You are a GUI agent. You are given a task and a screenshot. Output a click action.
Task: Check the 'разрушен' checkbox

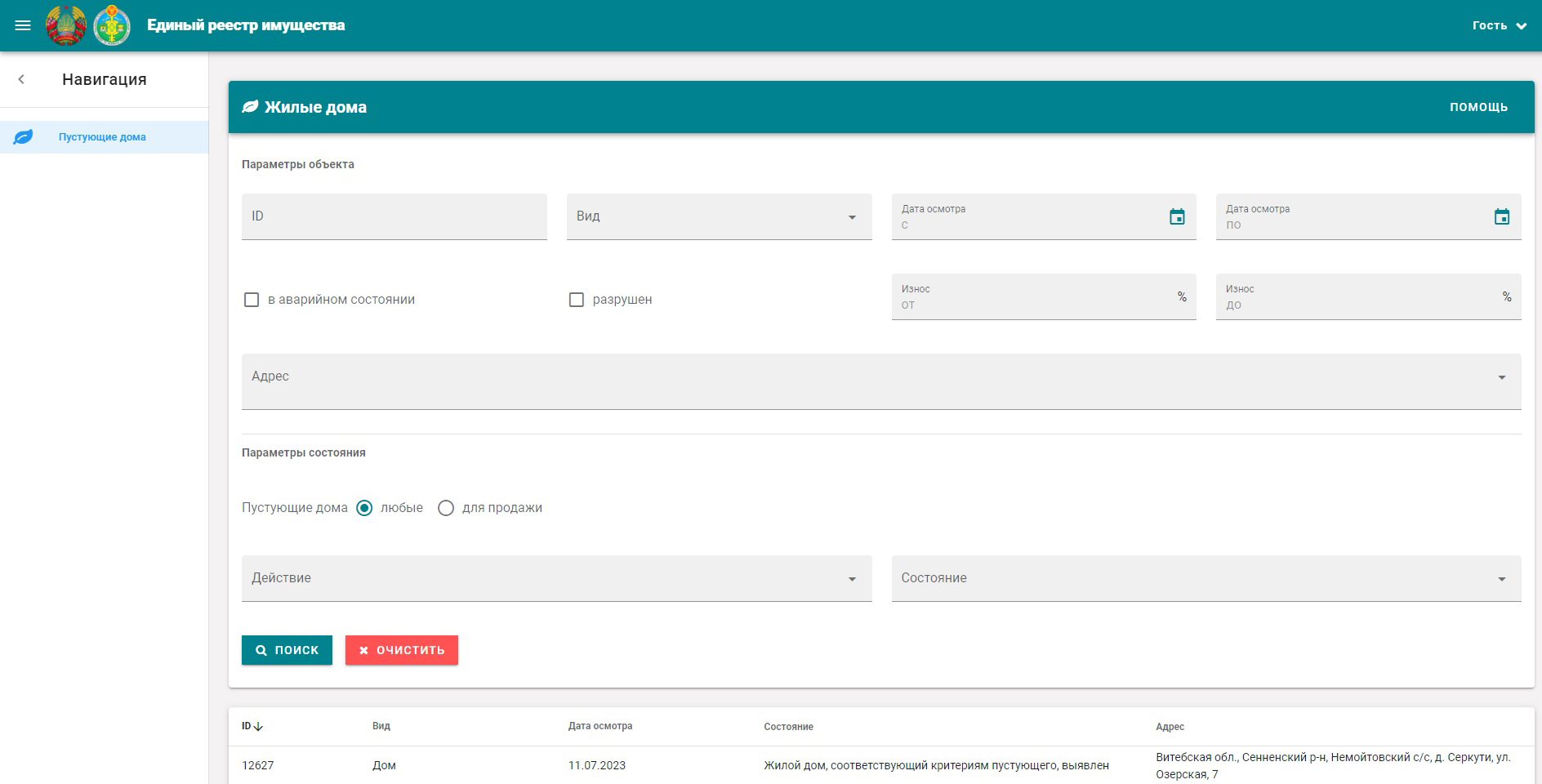pos(577,300)
